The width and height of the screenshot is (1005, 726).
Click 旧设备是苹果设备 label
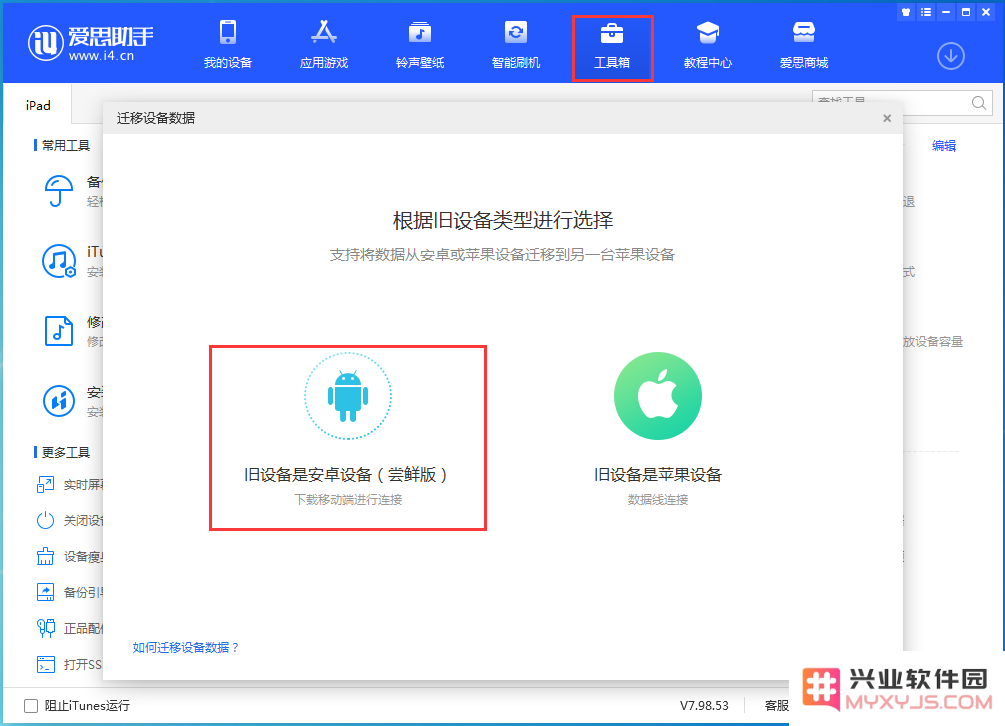coord(658,475)
